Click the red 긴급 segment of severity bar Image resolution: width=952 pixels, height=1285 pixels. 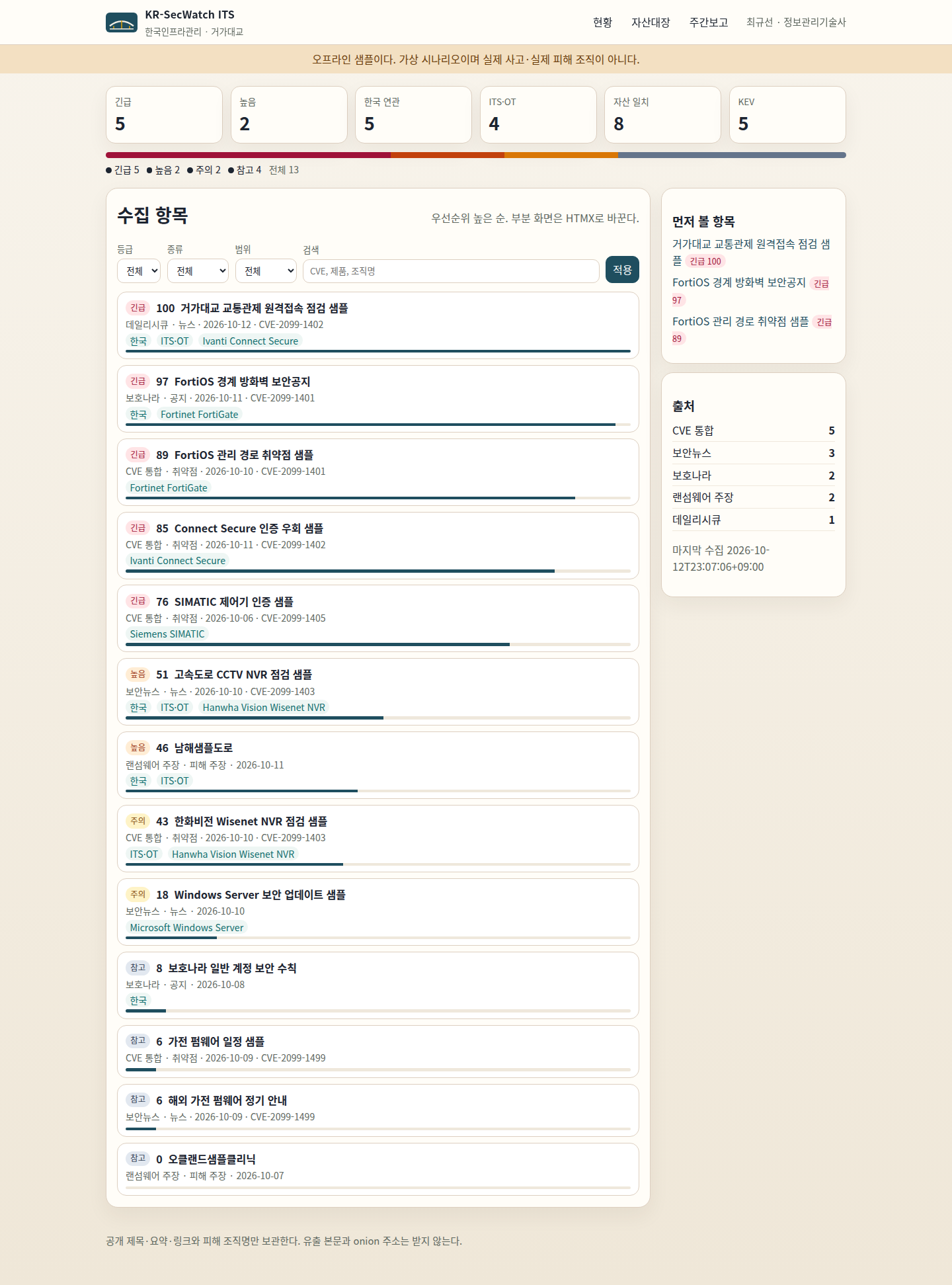[248, 155]
